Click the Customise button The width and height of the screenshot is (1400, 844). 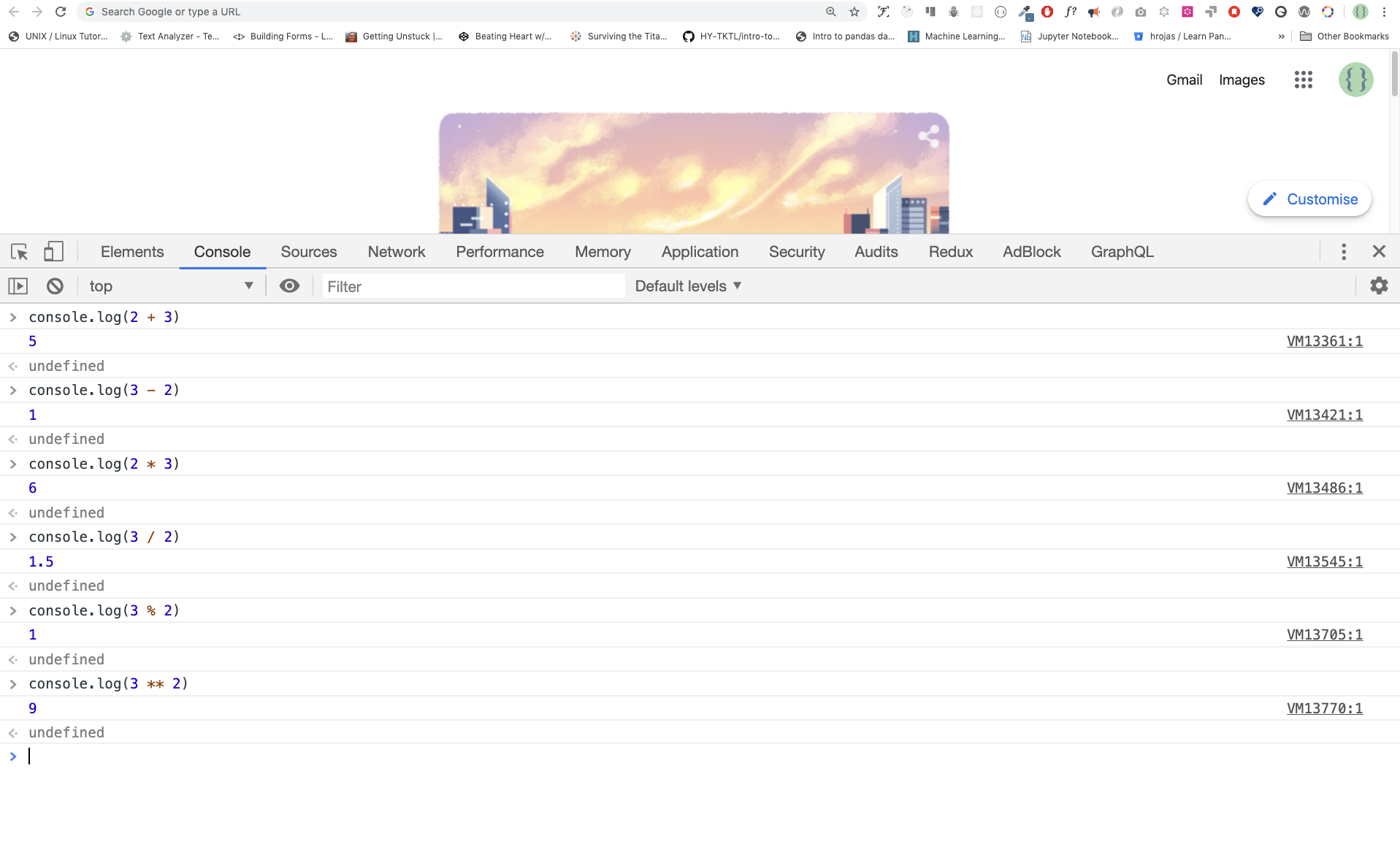tap(1309, 199)
